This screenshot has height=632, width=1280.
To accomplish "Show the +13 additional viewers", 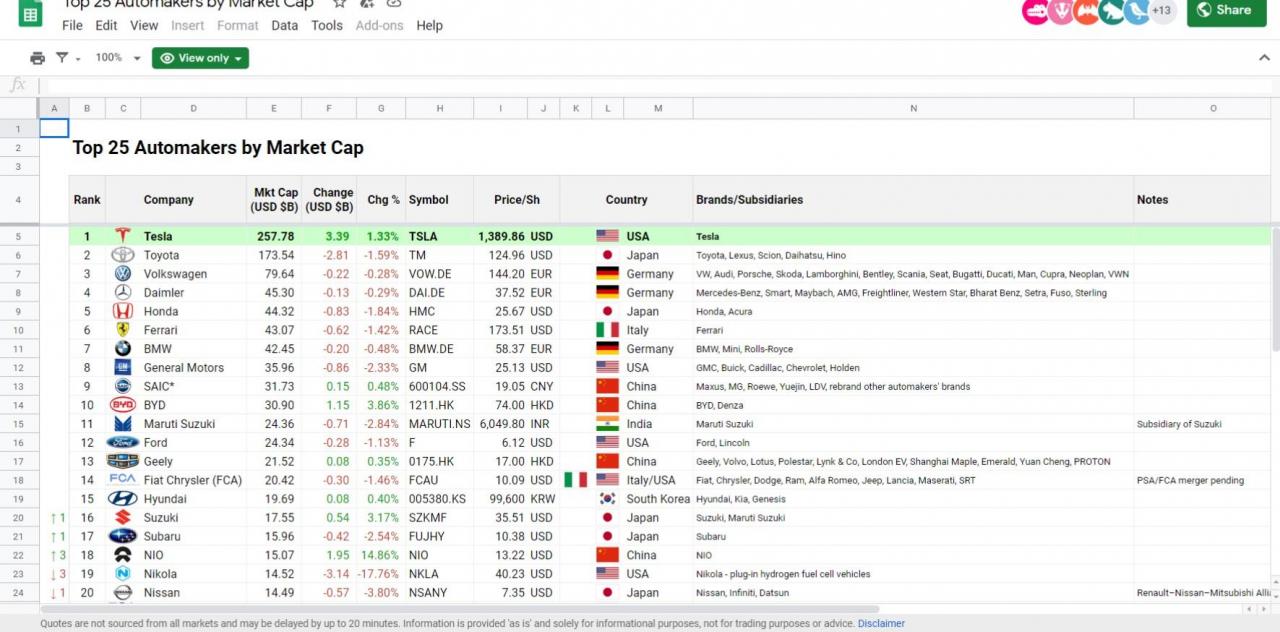I will coord(1162,11).
